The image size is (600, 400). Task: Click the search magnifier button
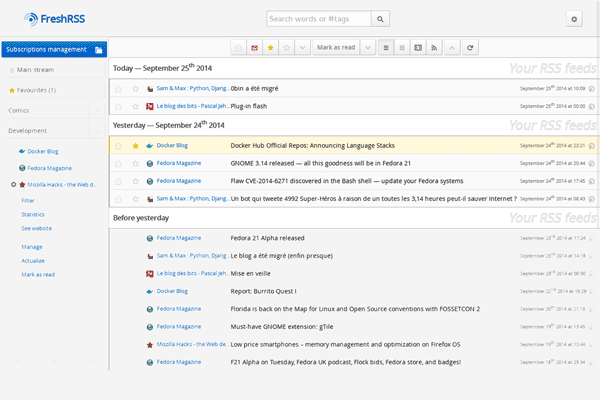[x=380, y=19]
